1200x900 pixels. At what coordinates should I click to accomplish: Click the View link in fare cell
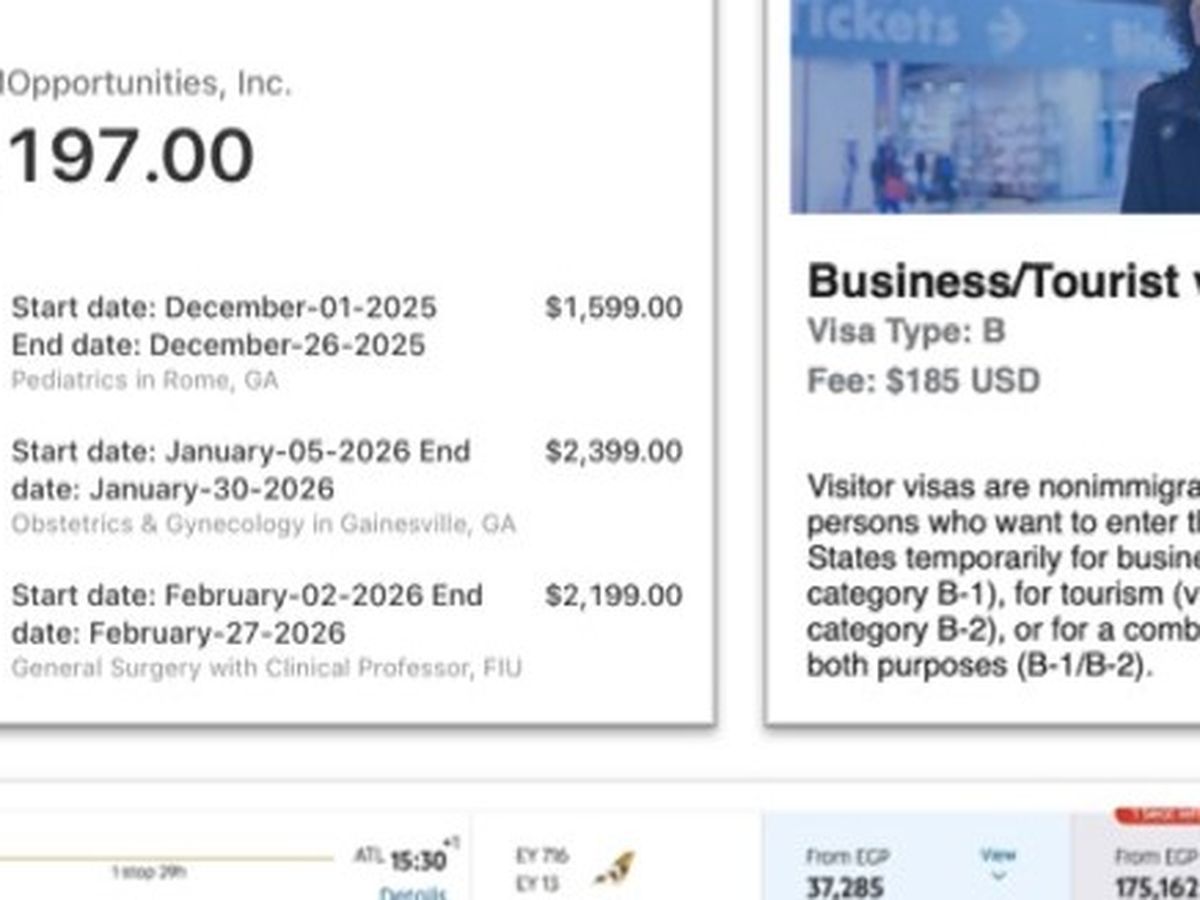point(998,855)
